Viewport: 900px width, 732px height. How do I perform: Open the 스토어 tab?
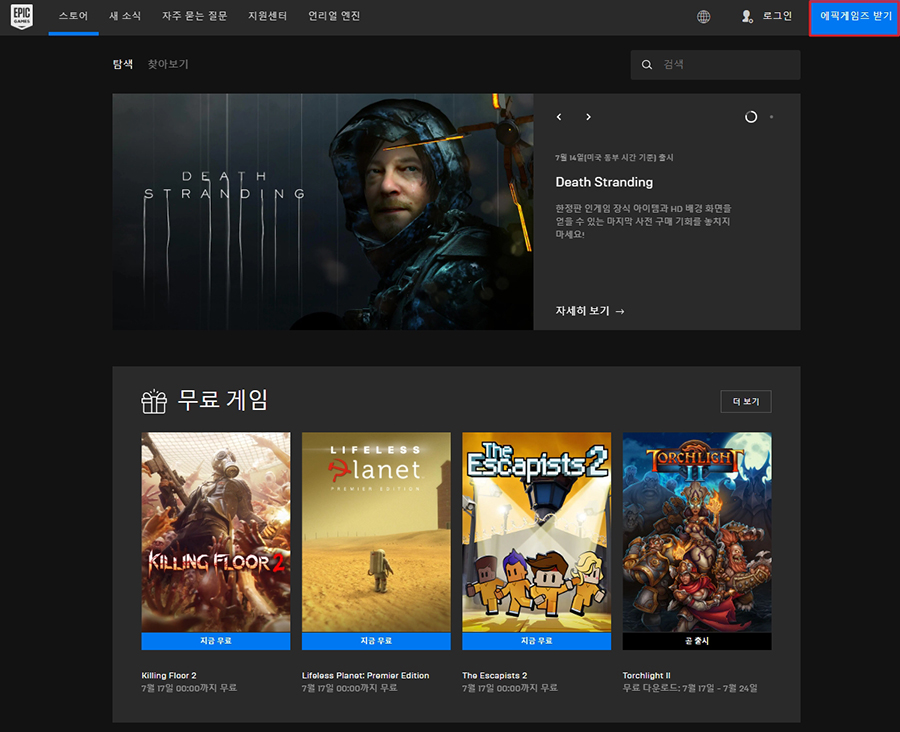point(73,16)
